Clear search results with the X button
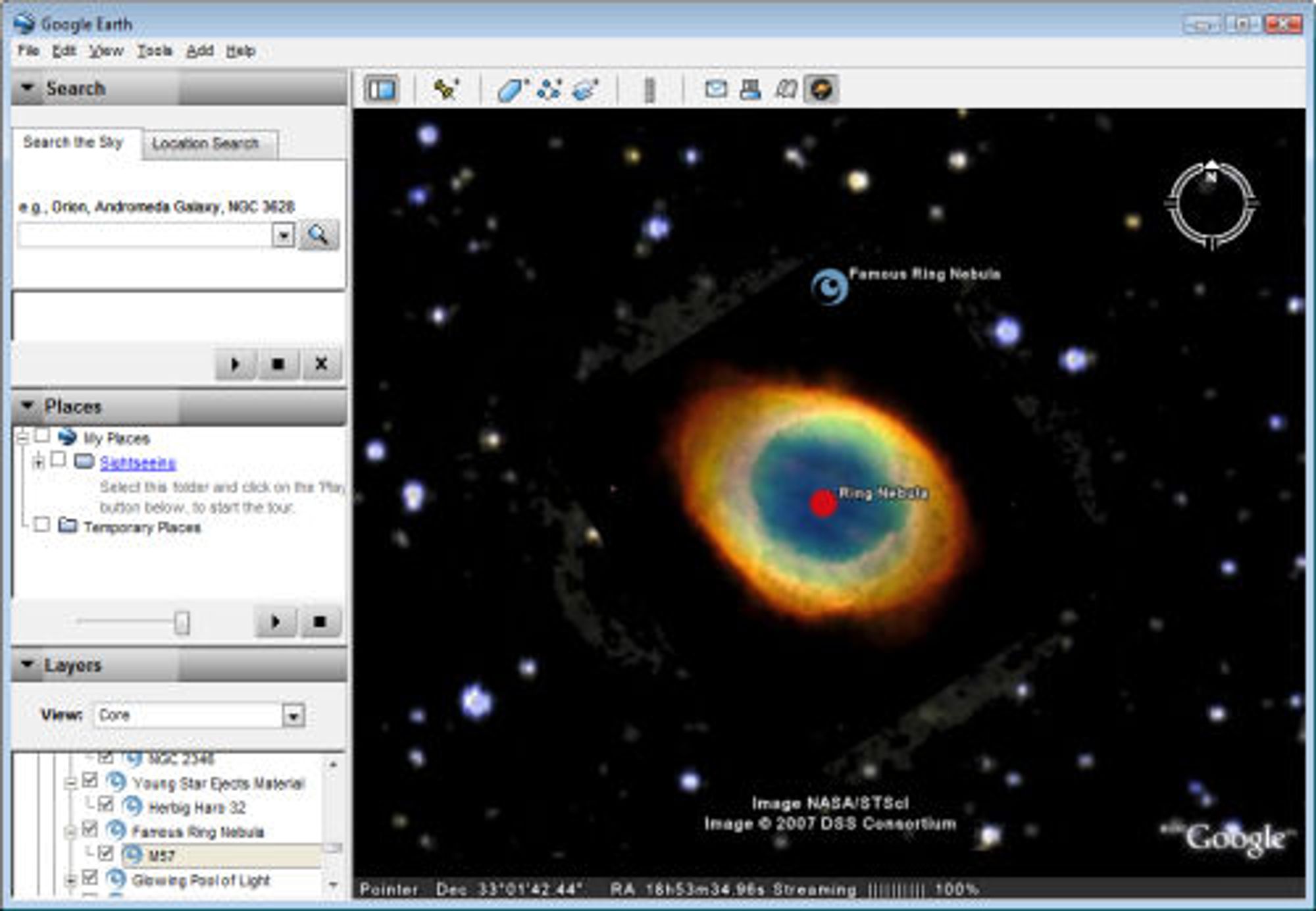The height and width of the screenshot is (911, 1316). point(321,363)
